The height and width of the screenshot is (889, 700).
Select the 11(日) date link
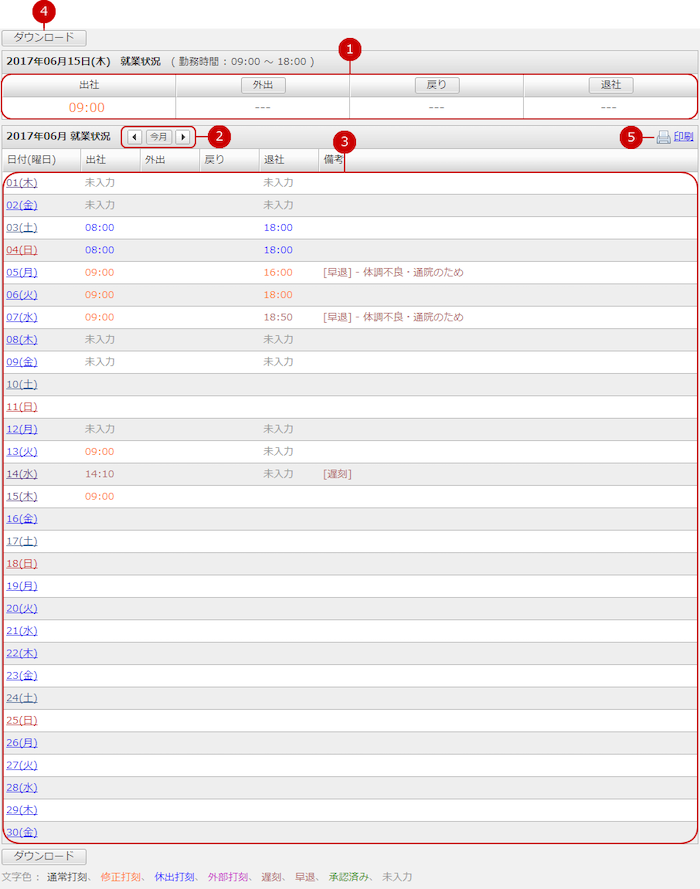(22, 407)
